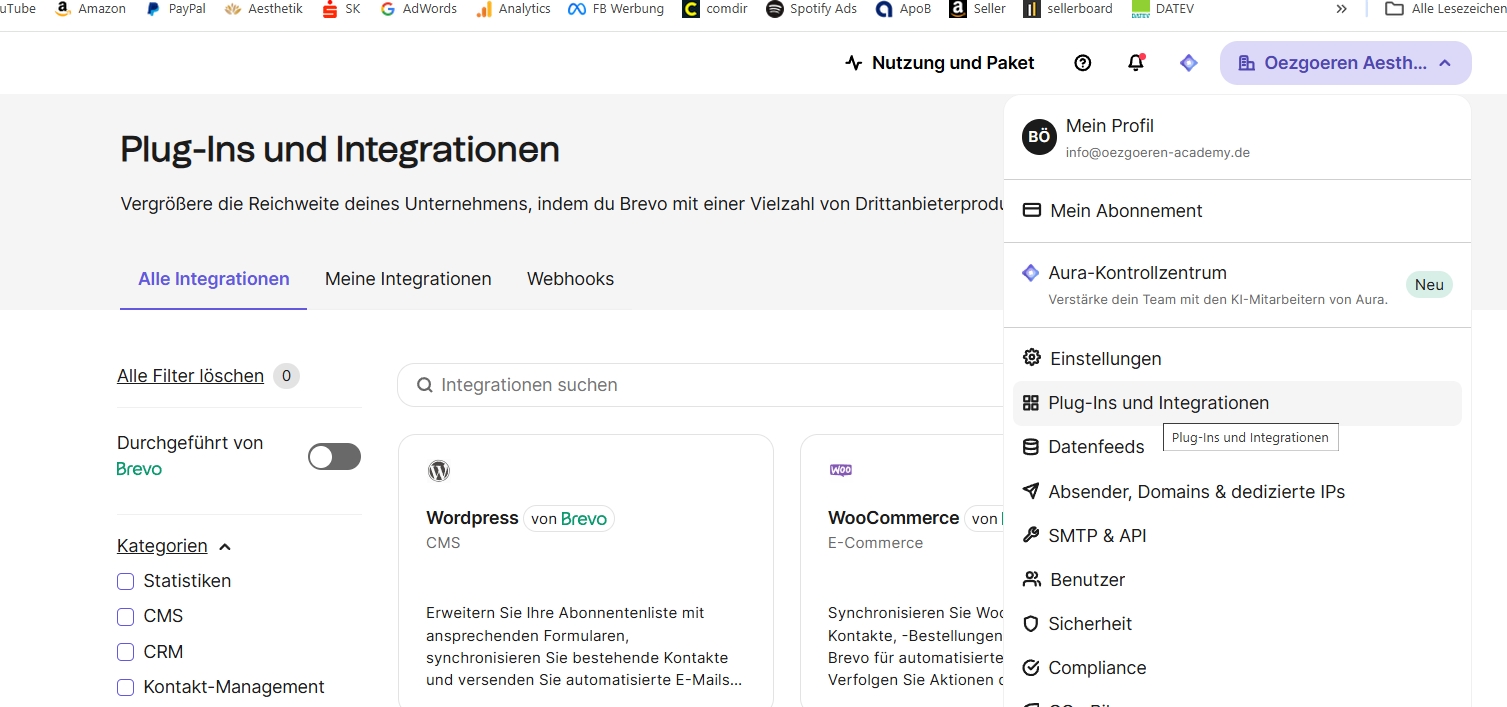Click the BÖ profile avatar
Image resolution: width=1507 pixels, height=707 pixels.
[x=1039, y=137]
